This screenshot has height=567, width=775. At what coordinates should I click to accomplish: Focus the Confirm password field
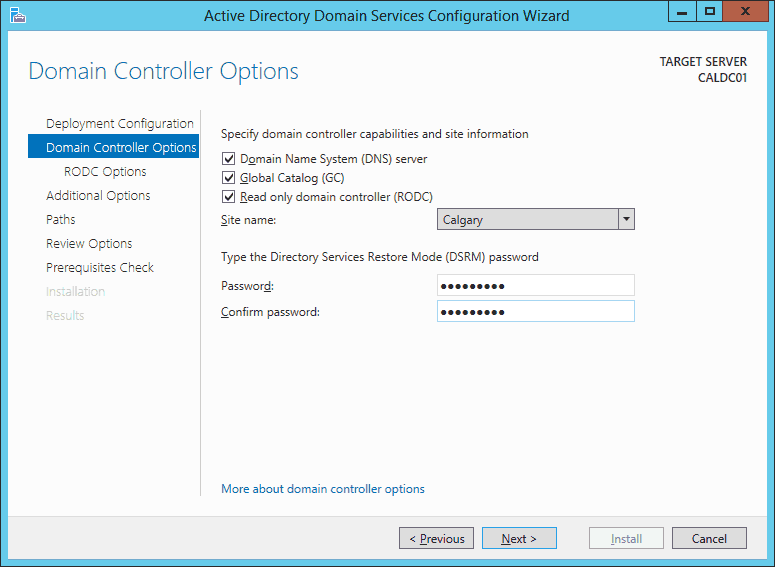[x=536, y=311]
